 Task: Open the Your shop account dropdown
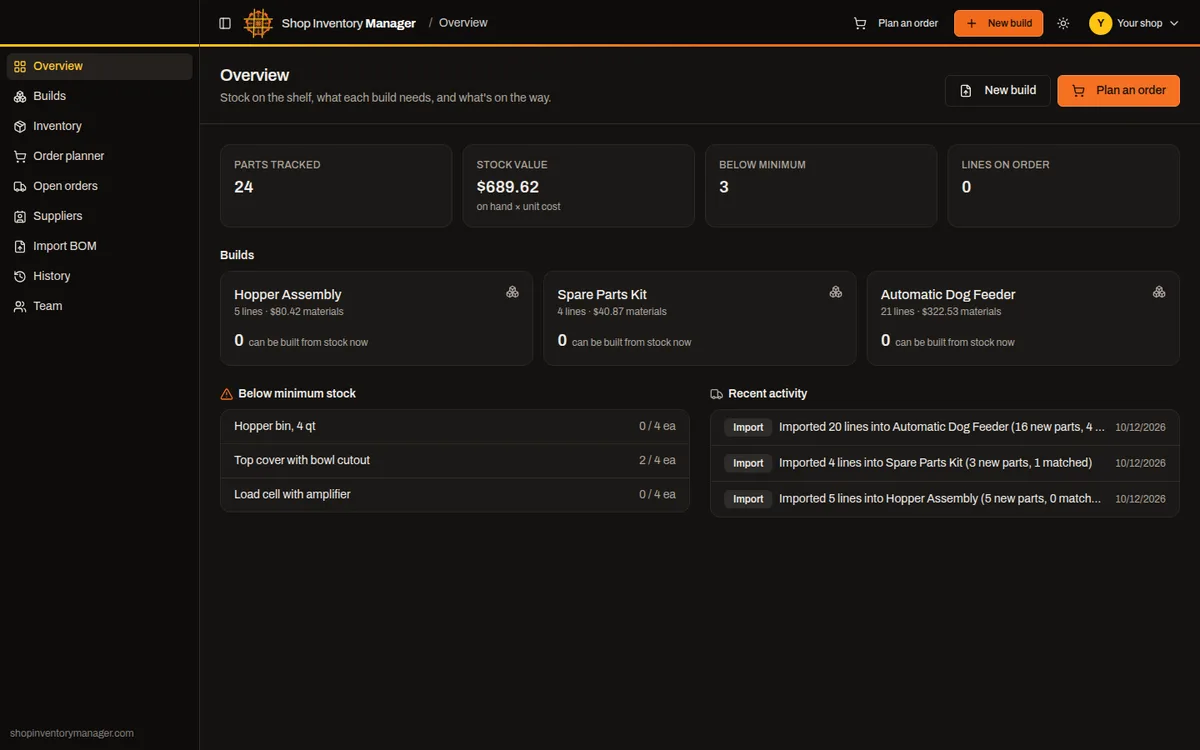[1134, 23]
